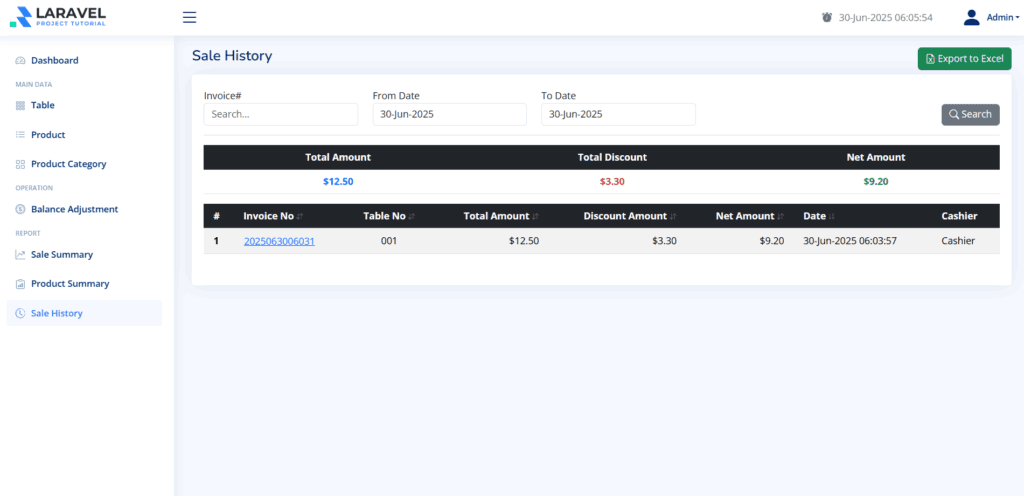Viewport: 1024px width, 496px height.
Task: Click the Laravel Project Tutorial logo
Action: (x=57, y=17)
